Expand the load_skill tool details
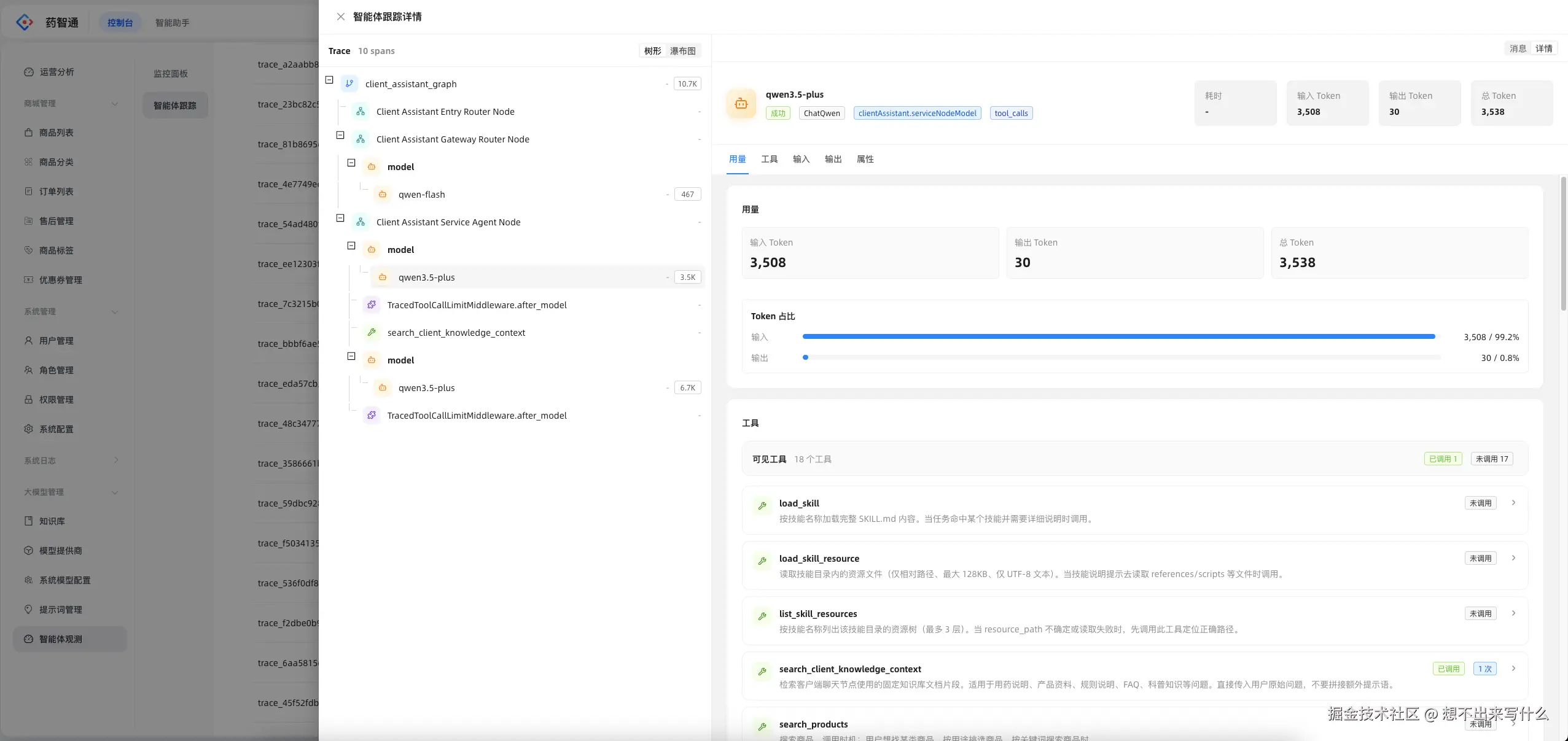The height and width of the screenshot is (741, 1568). point(1513,503)
